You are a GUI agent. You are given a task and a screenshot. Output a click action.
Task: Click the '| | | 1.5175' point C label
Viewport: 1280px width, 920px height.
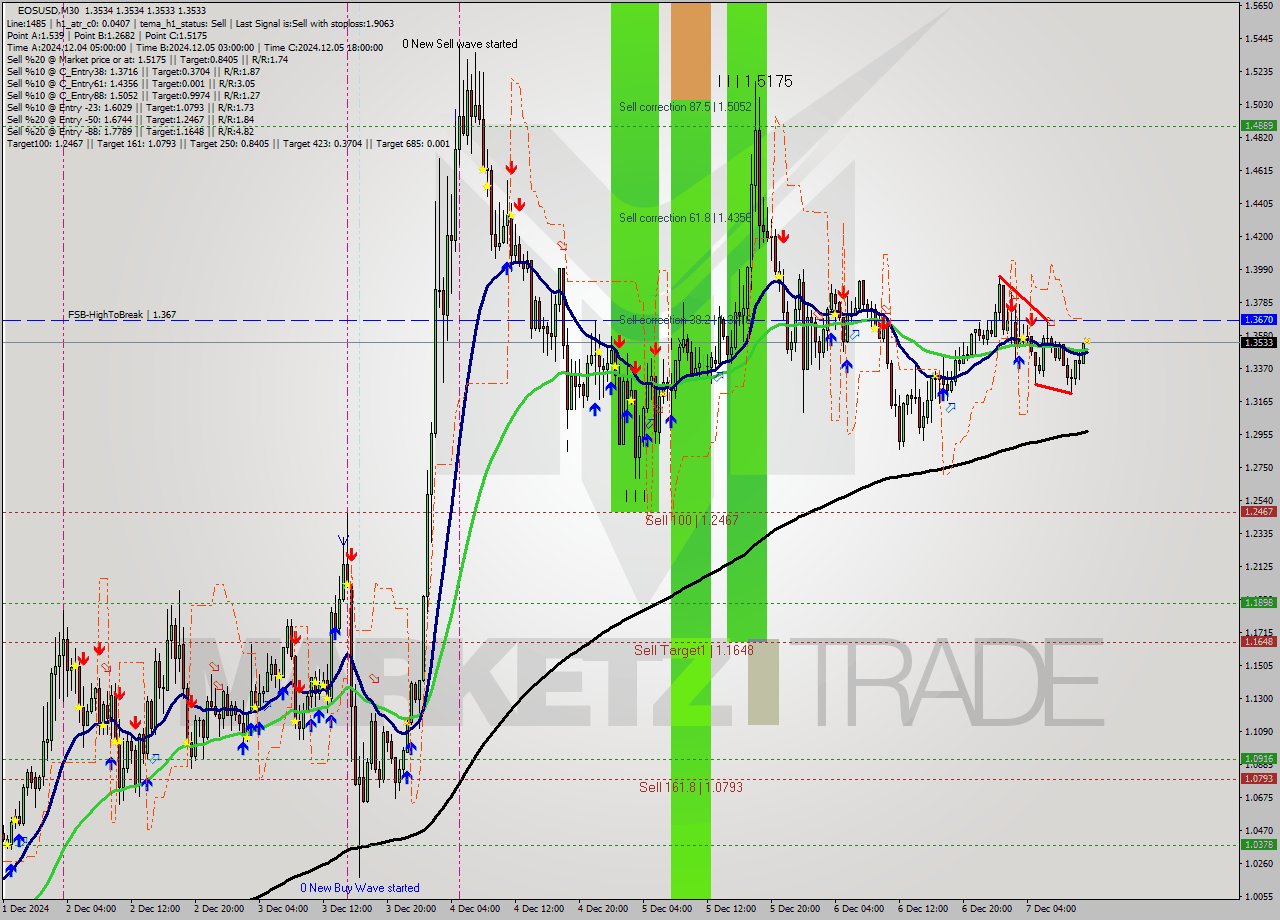point(755,81)
